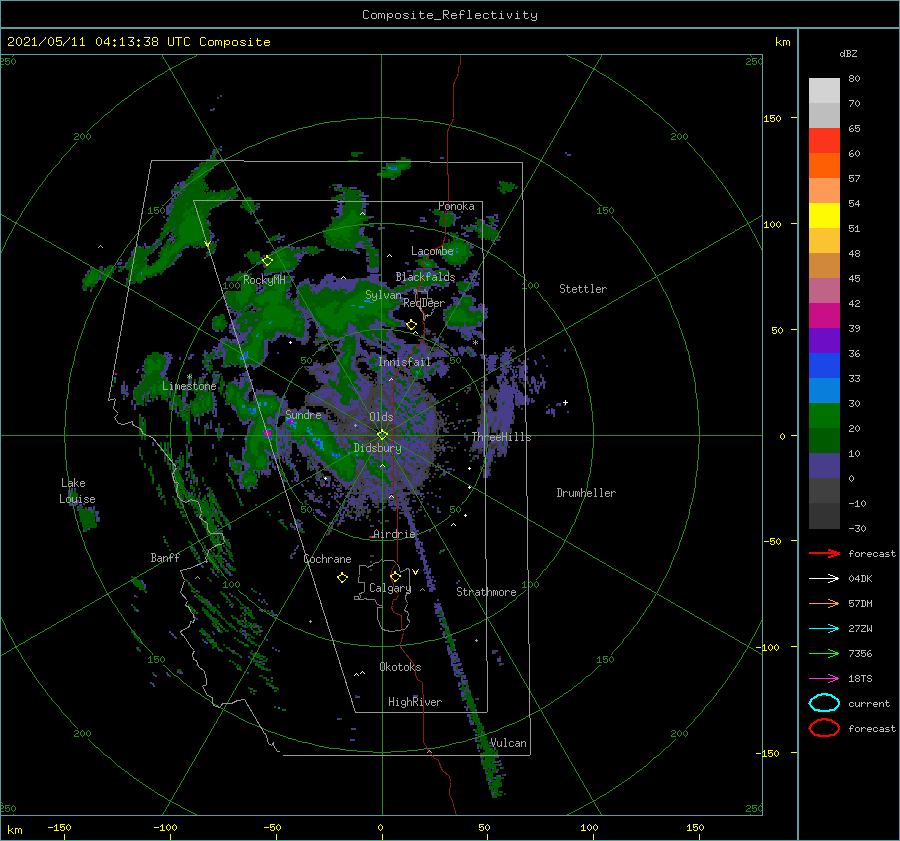Click the Strathmore label
This screenshot has height=841, width=900.
click(x=486, y=592)
